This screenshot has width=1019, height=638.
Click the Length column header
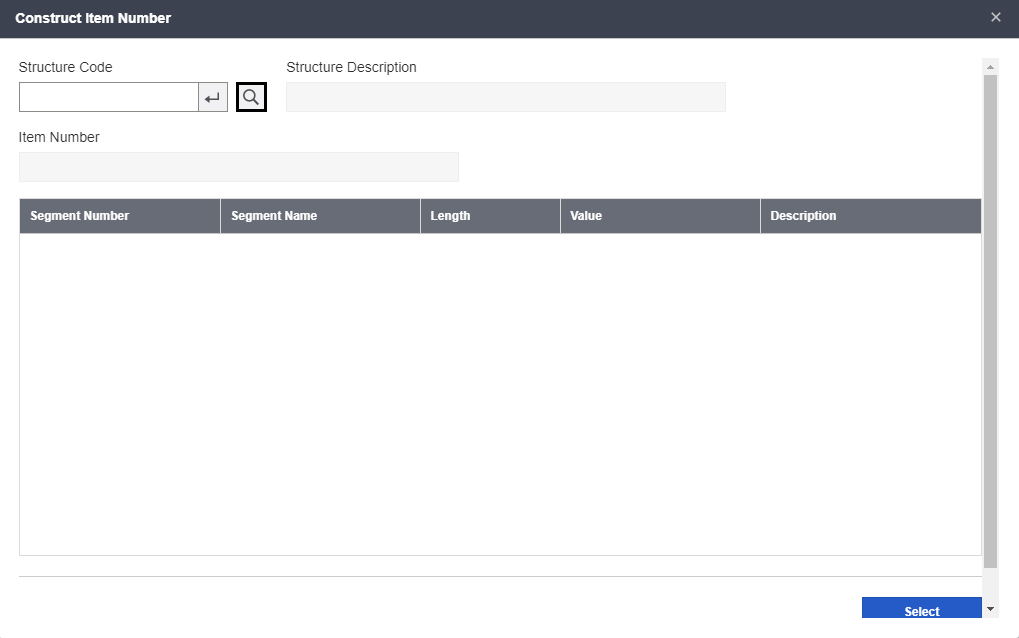tap(450, 215)
